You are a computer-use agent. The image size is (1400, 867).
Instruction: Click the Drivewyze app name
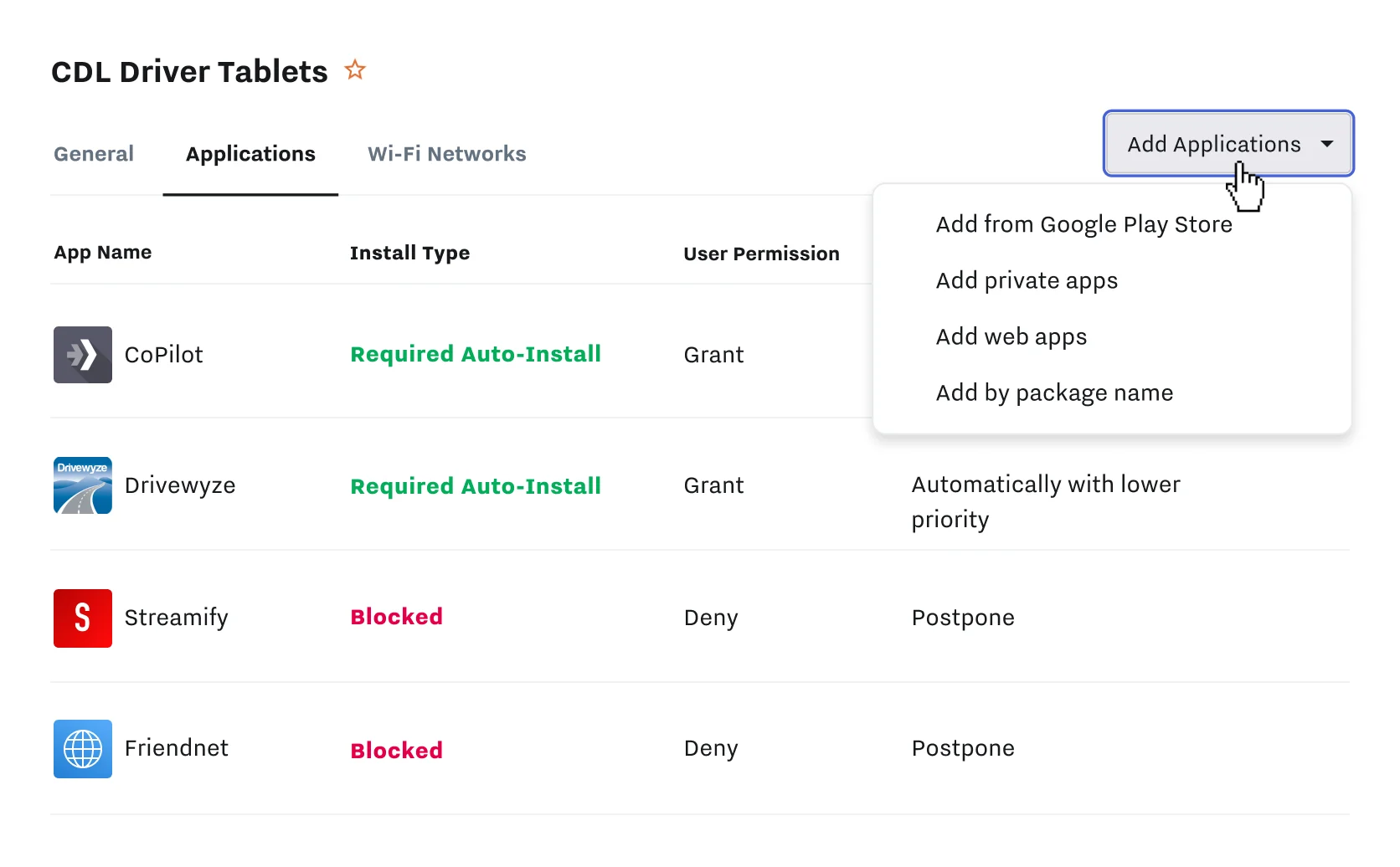(x=180, y=485)
